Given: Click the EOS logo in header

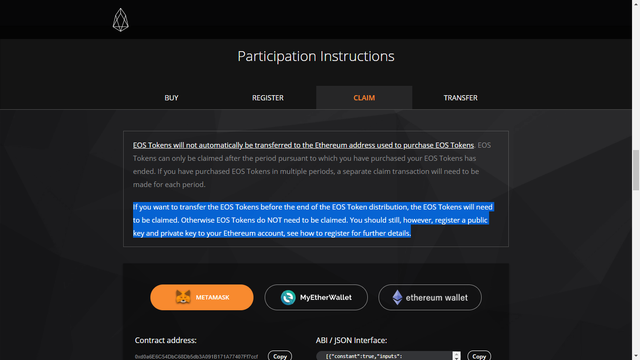Looking at the screenshot, I should point(120,20).
